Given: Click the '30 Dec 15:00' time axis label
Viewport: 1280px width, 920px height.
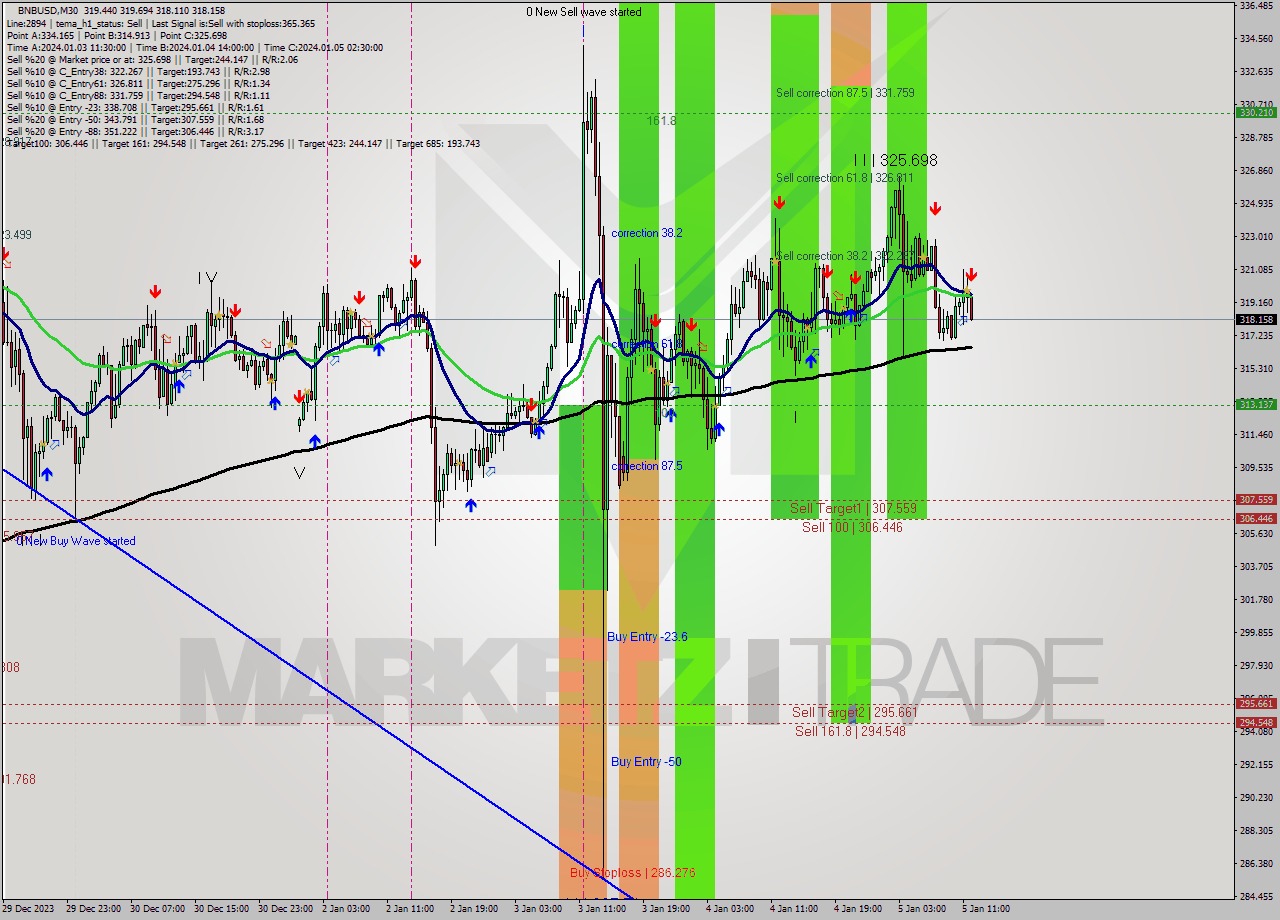Looking at the screenshot, I should pos(220,909).
